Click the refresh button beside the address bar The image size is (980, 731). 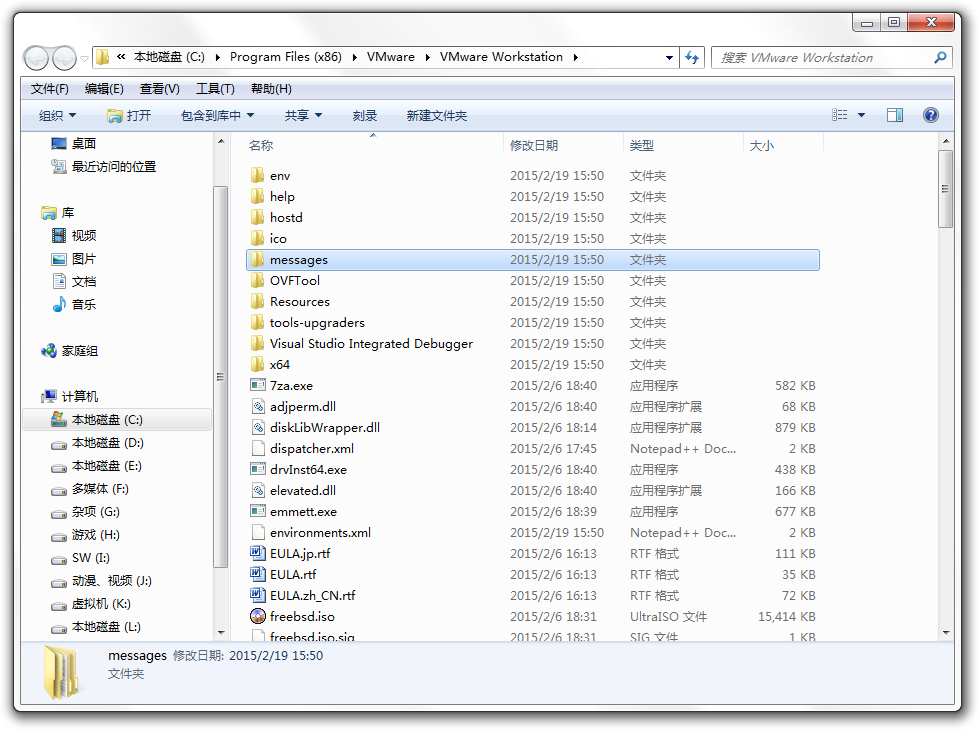click(x=692, y=58)
